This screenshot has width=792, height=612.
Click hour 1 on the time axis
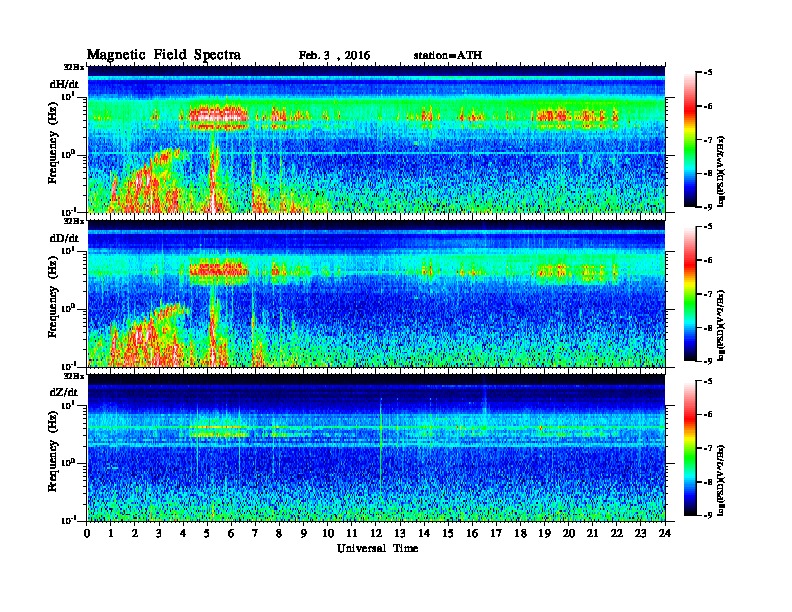(x=111, y=534)
